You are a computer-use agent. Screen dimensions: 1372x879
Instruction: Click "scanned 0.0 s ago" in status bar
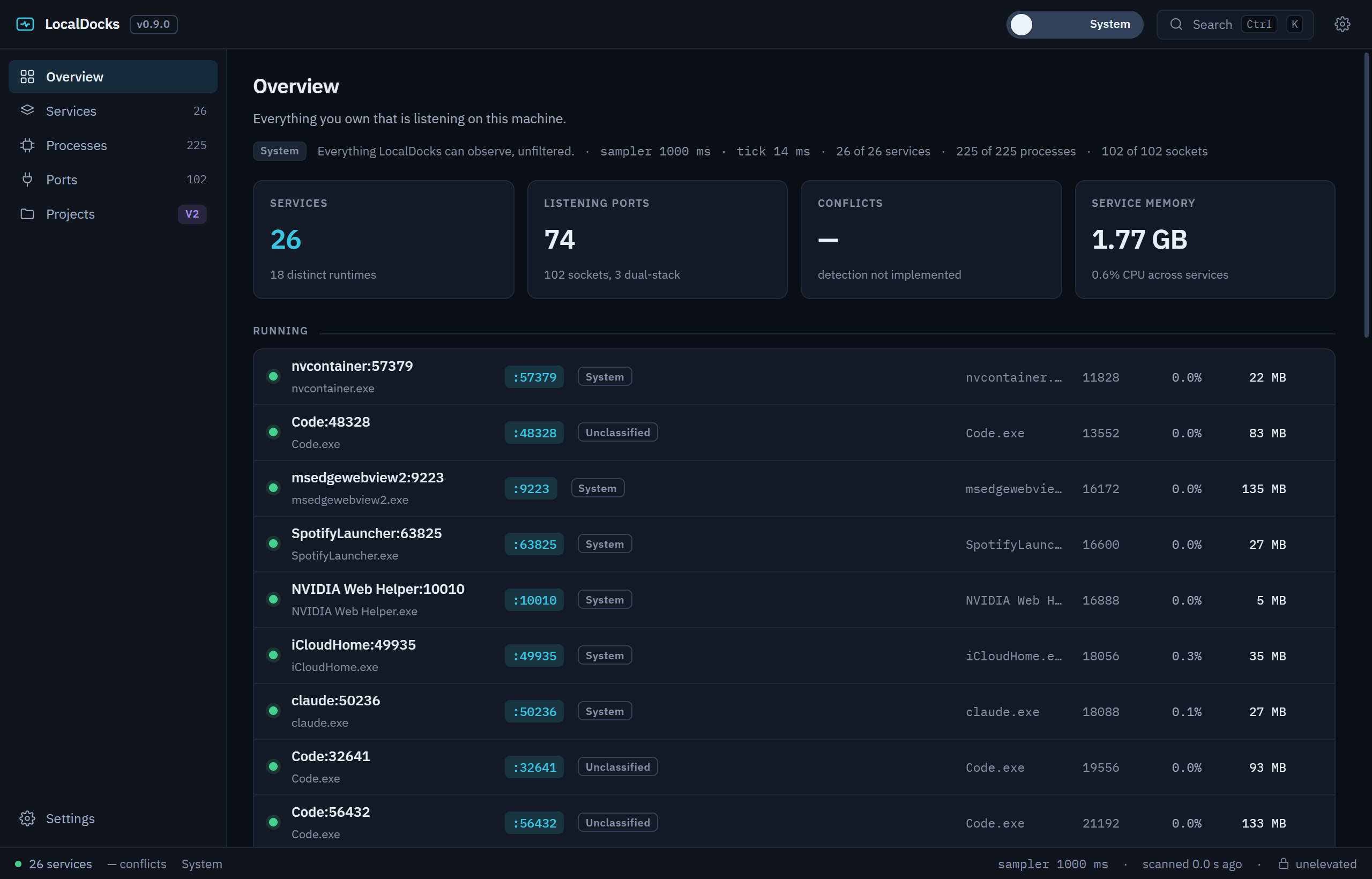click(1191, 863)
